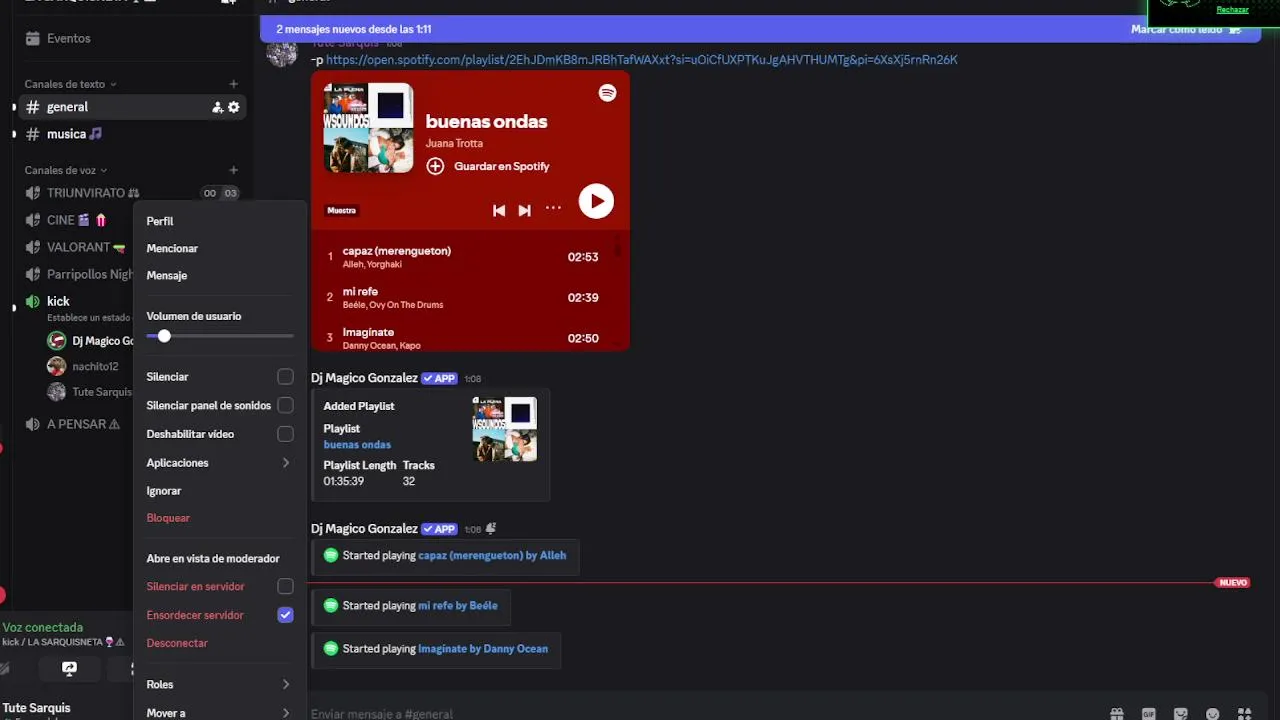
Task: Click Spotify logo on embed card
Action: [607, 92]
